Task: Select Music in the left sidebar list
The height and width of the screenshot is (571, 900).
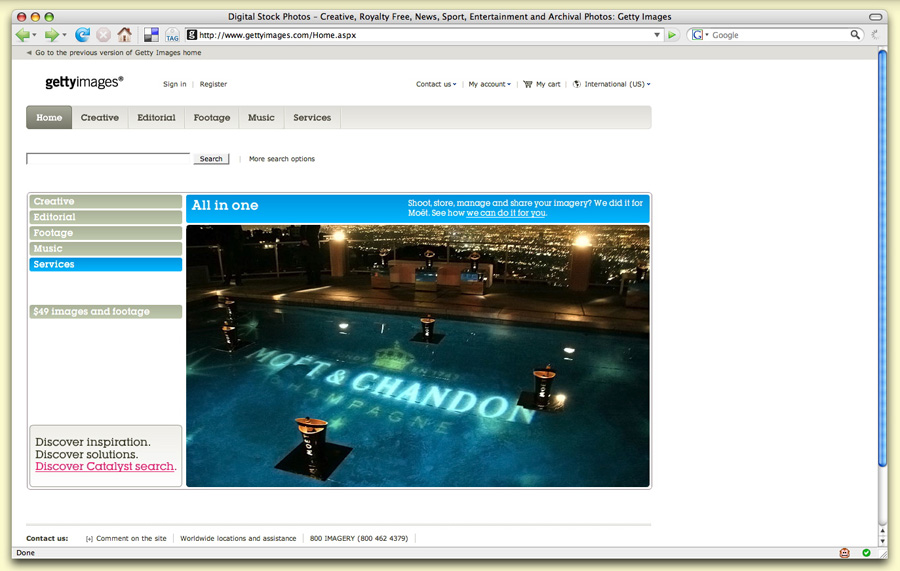Action: (105, 249)
